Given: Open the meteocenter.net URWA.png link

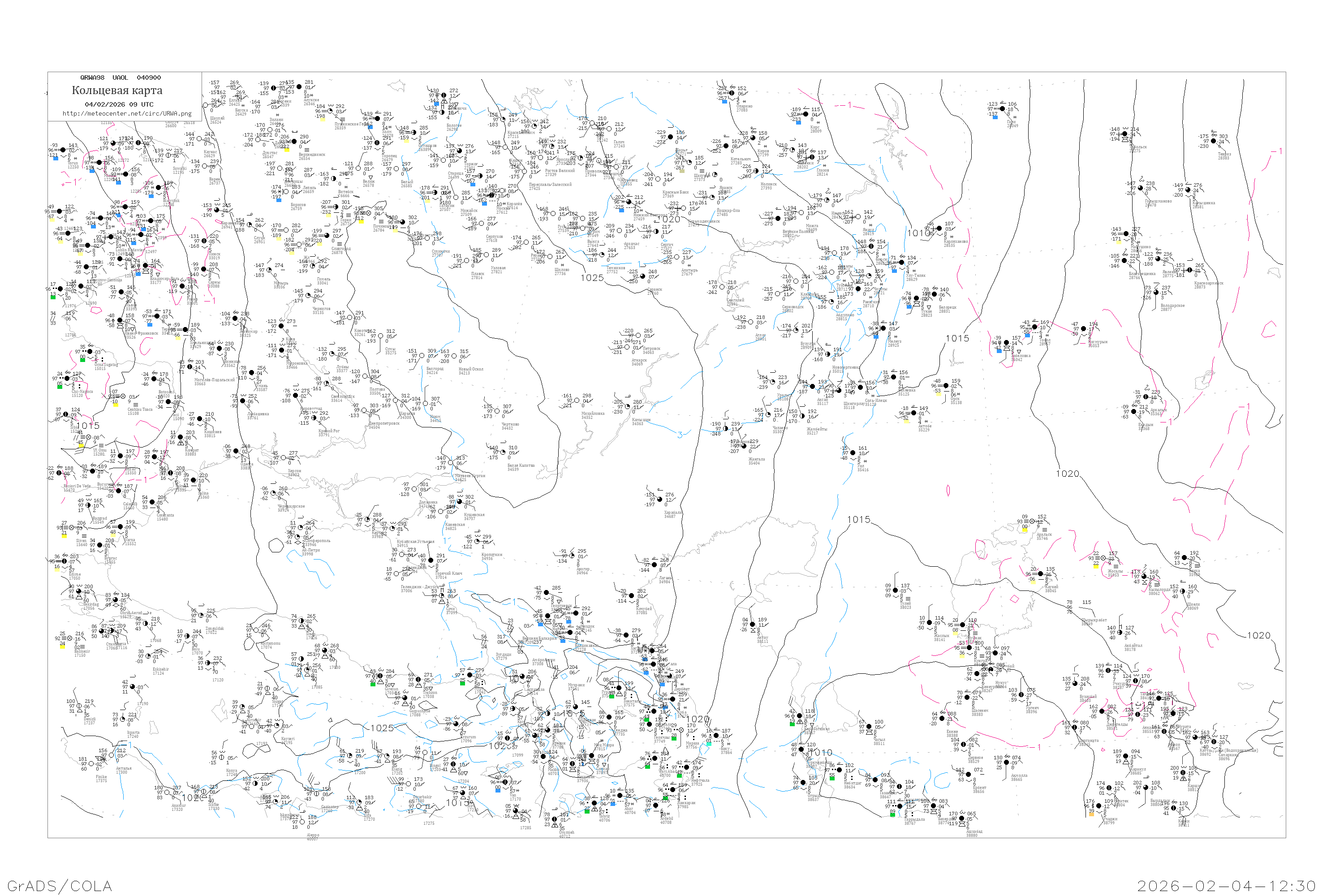Looking at the screenshot, I should (x=126, y=113).
